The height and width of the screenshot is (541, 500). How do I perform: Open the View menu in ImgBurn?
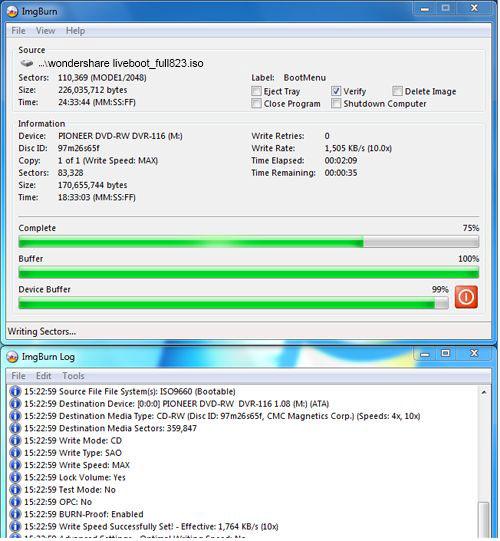point(46,31)
